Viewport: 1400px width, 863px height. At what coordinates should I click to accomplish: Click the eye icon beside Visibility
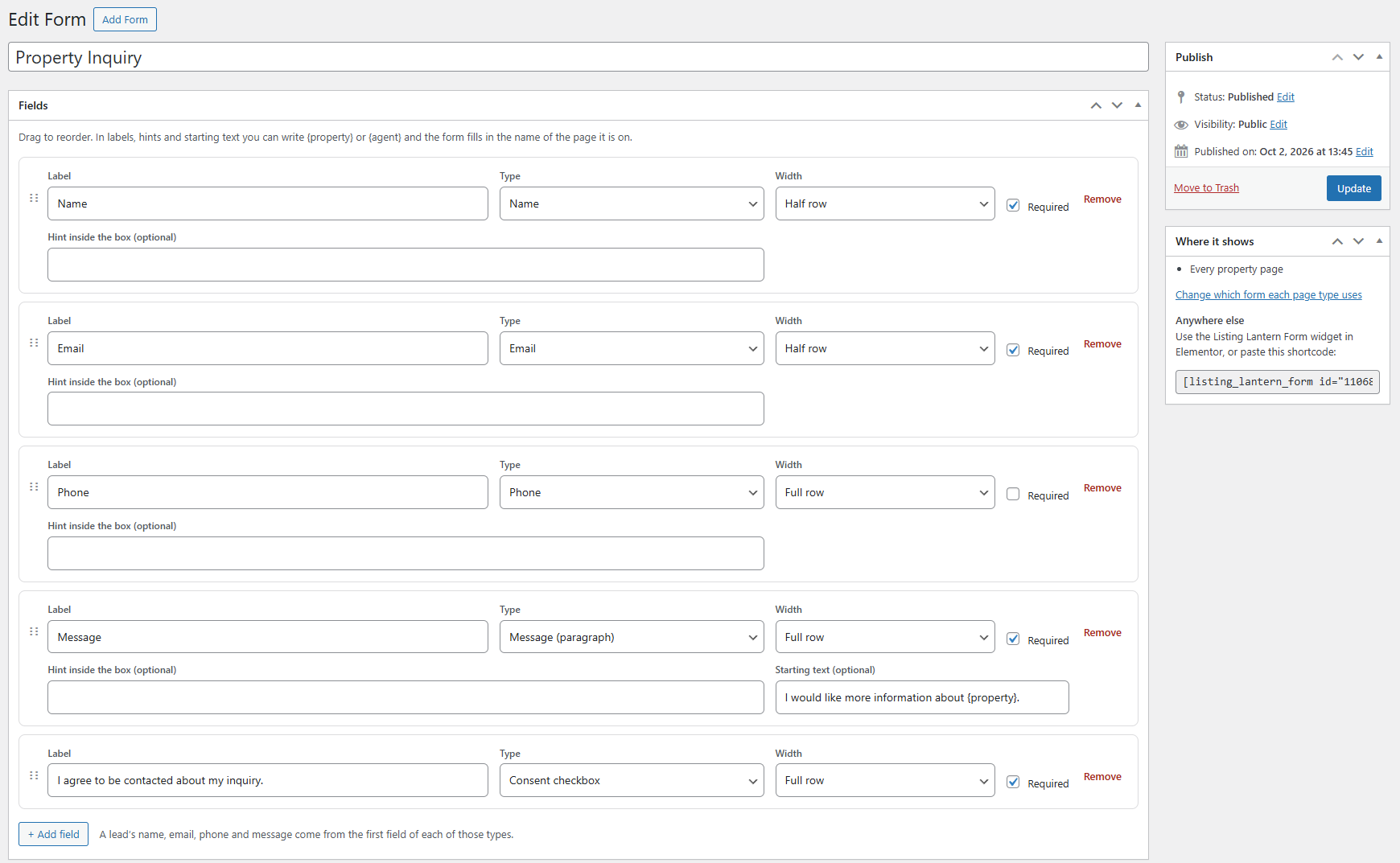tap(1181, 125)
